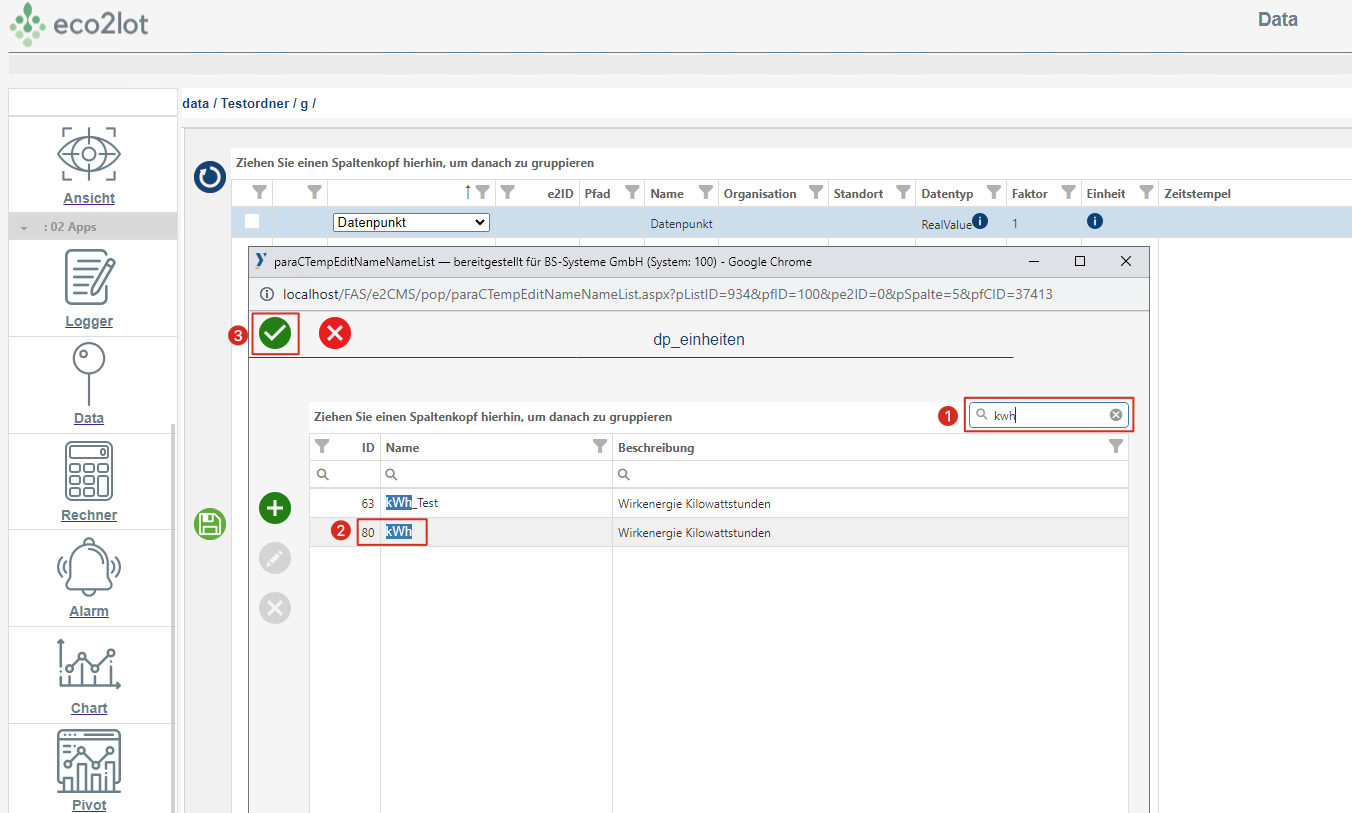Click the eco2lot logo

[80, 24]
